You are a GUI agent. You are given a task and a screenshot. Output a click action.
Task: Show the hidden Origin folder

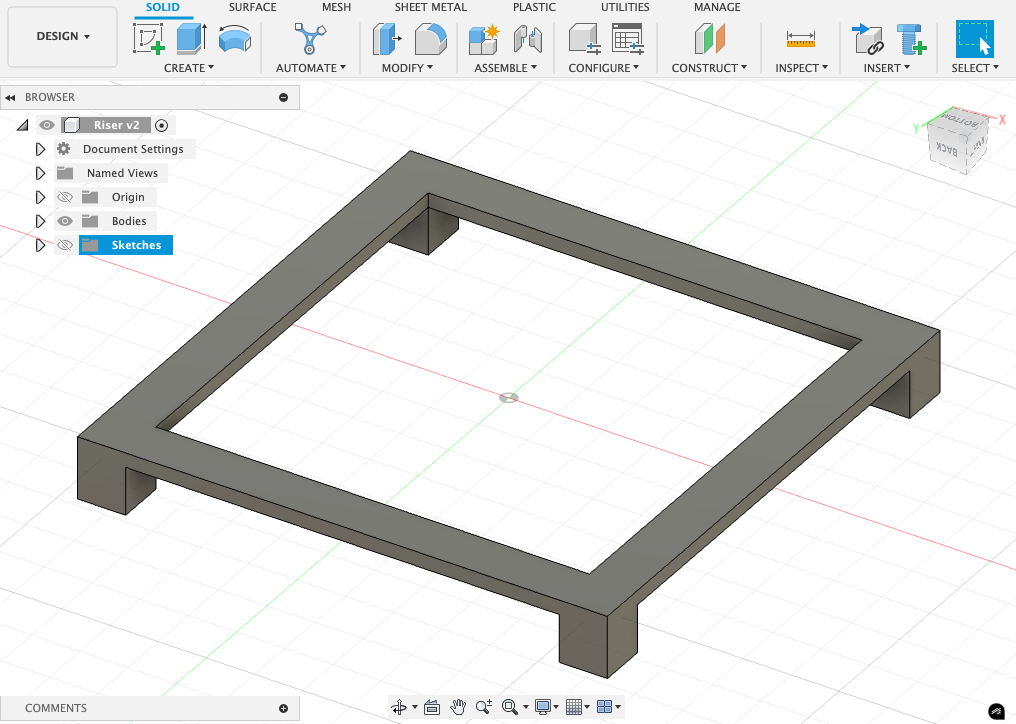(x=65, y=197)
